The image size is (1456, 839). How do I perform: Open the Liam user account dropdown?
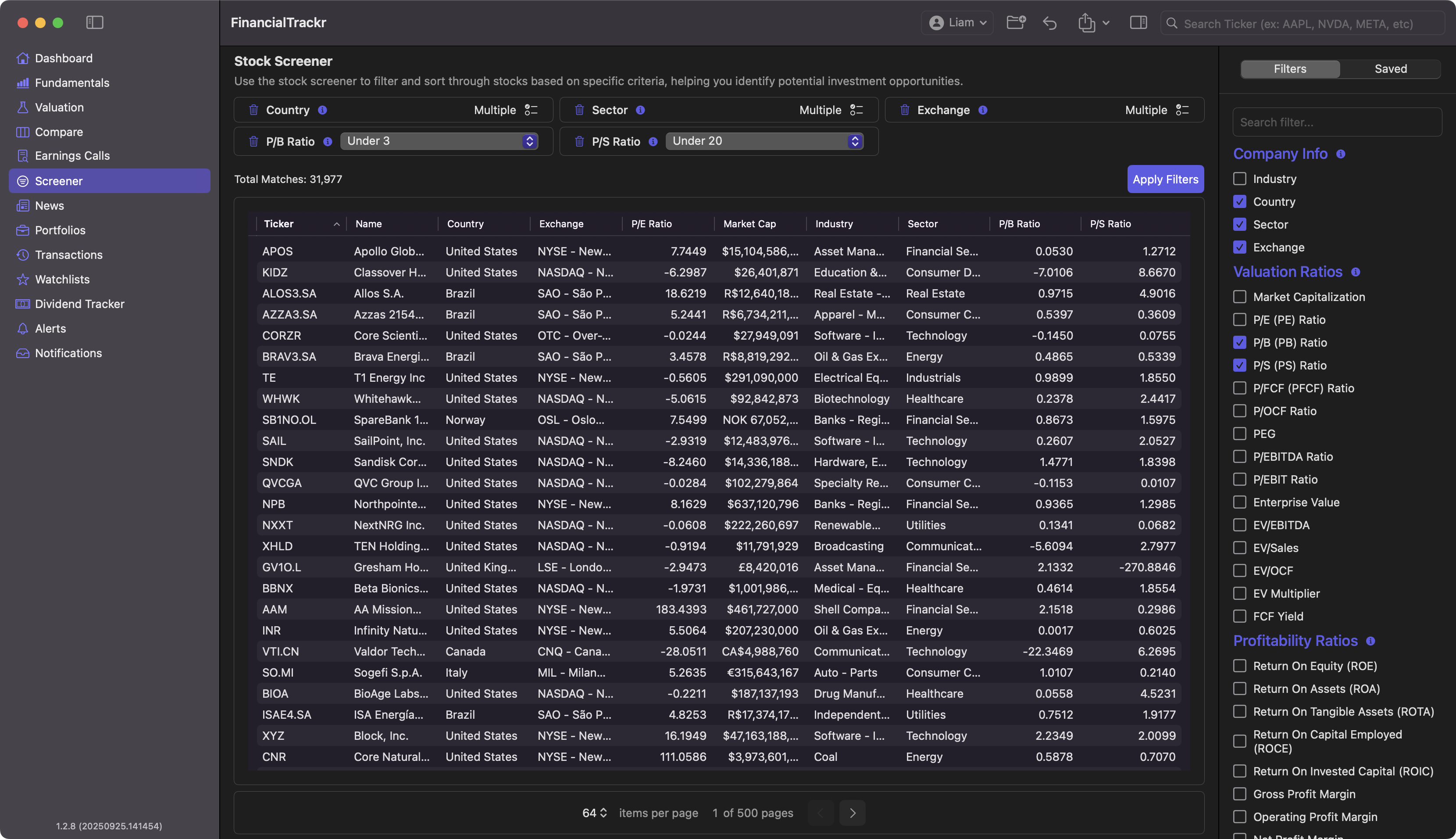point(958,23)
